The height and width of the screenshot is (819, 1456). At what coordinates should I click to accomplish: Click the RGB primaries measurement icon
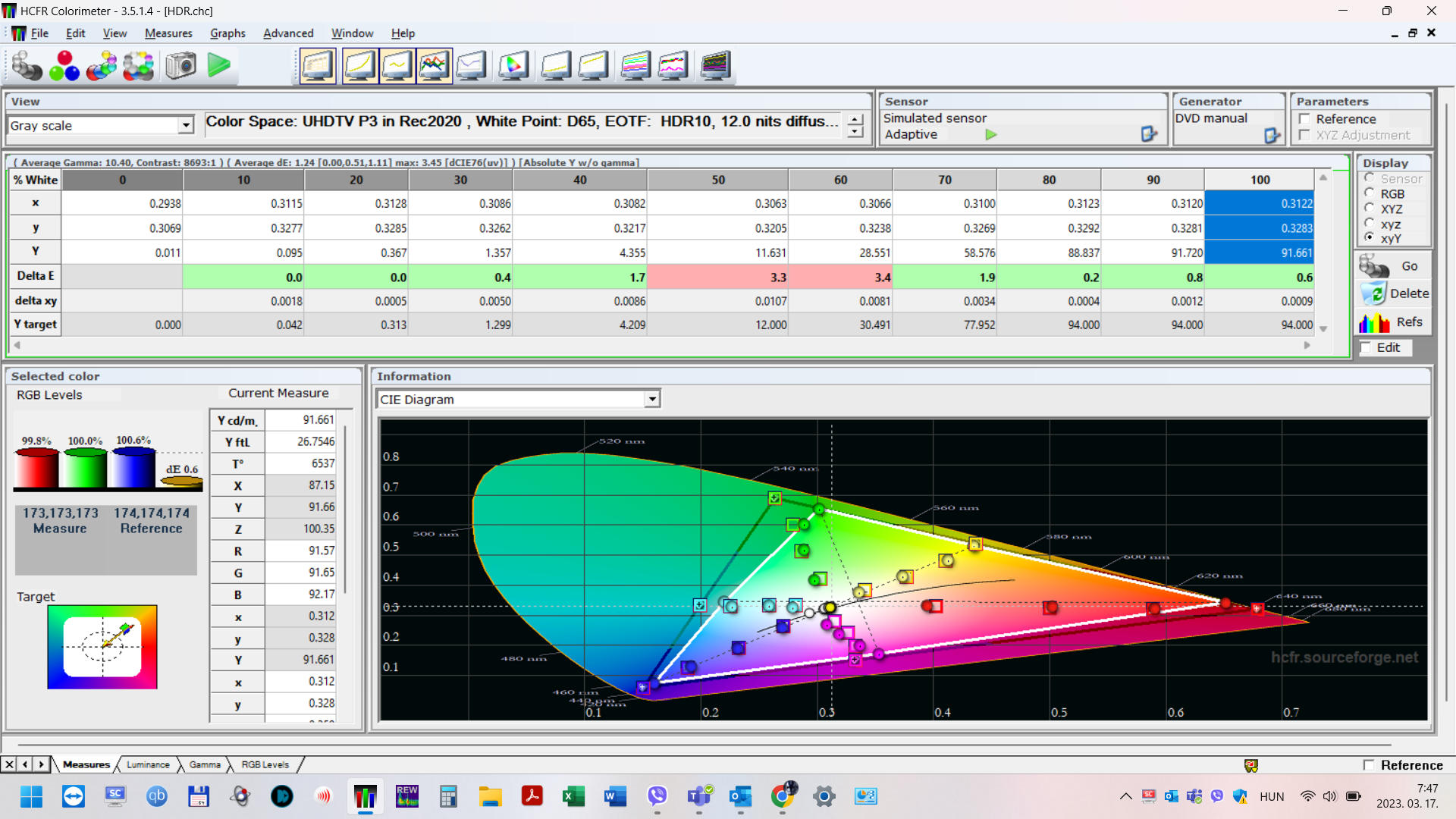point(64,66)
